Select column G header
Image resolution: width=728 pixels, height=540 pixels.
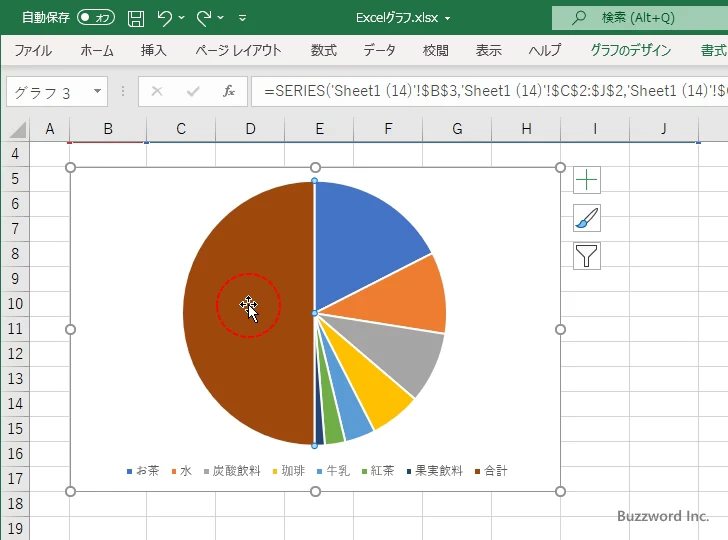point(457,129)
